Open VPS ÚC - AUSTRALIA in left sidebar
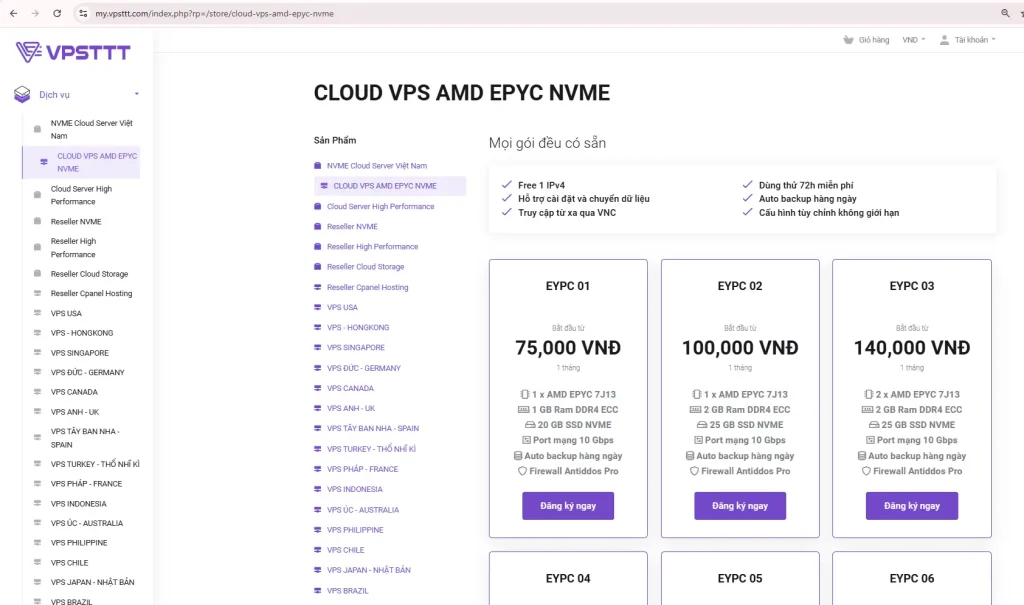The height and width of the screenshot is (605, 1024). pos(86,523)
